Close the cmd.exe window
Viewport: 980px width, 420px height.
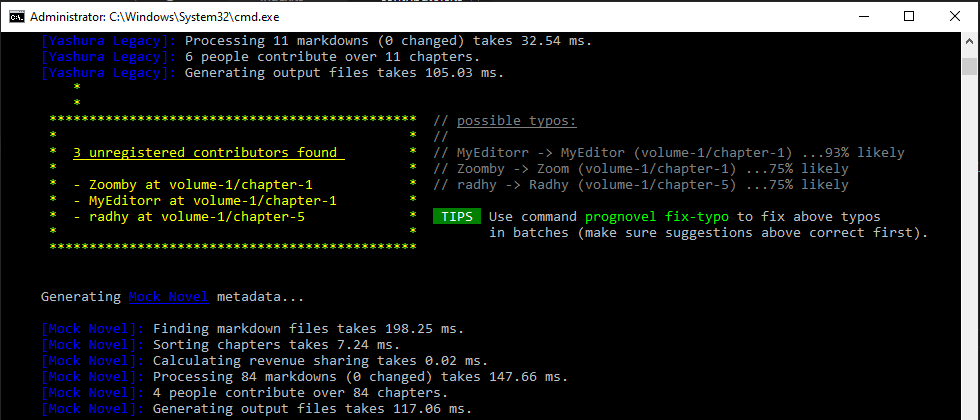click(954, 17)
